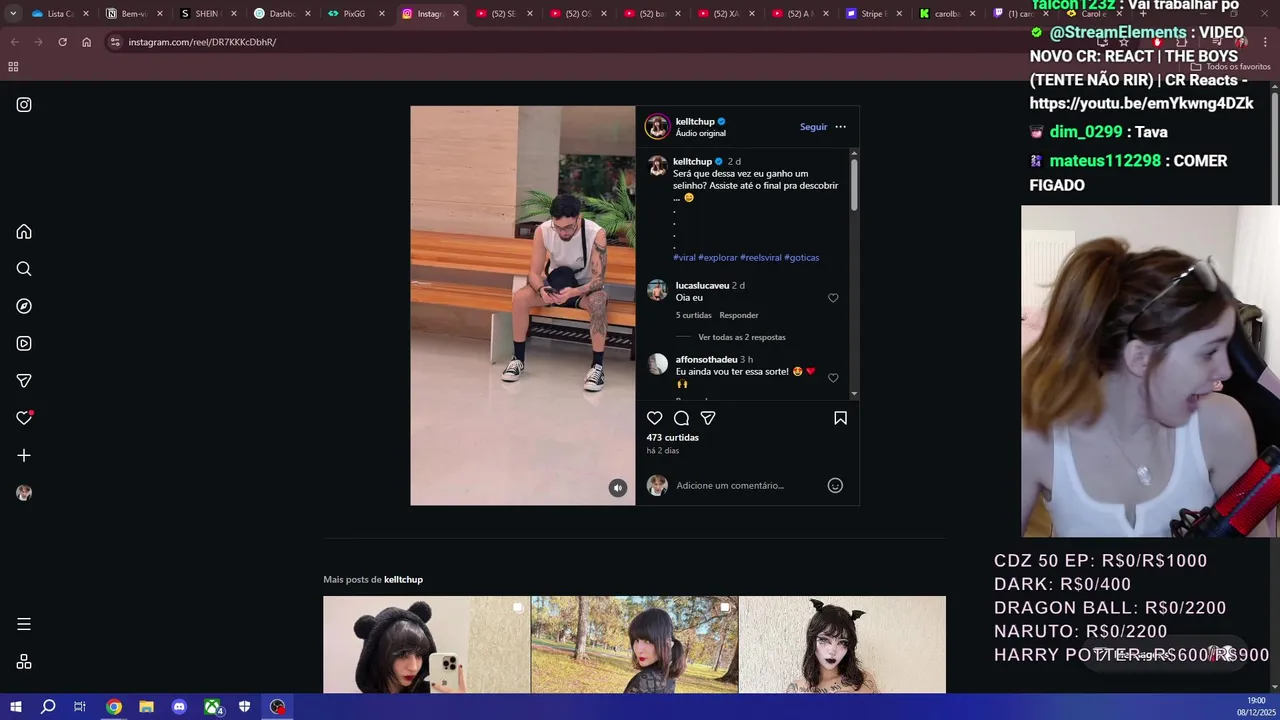Open the taskbar clock and date
1280x720 pixels.
point(1256,707)
